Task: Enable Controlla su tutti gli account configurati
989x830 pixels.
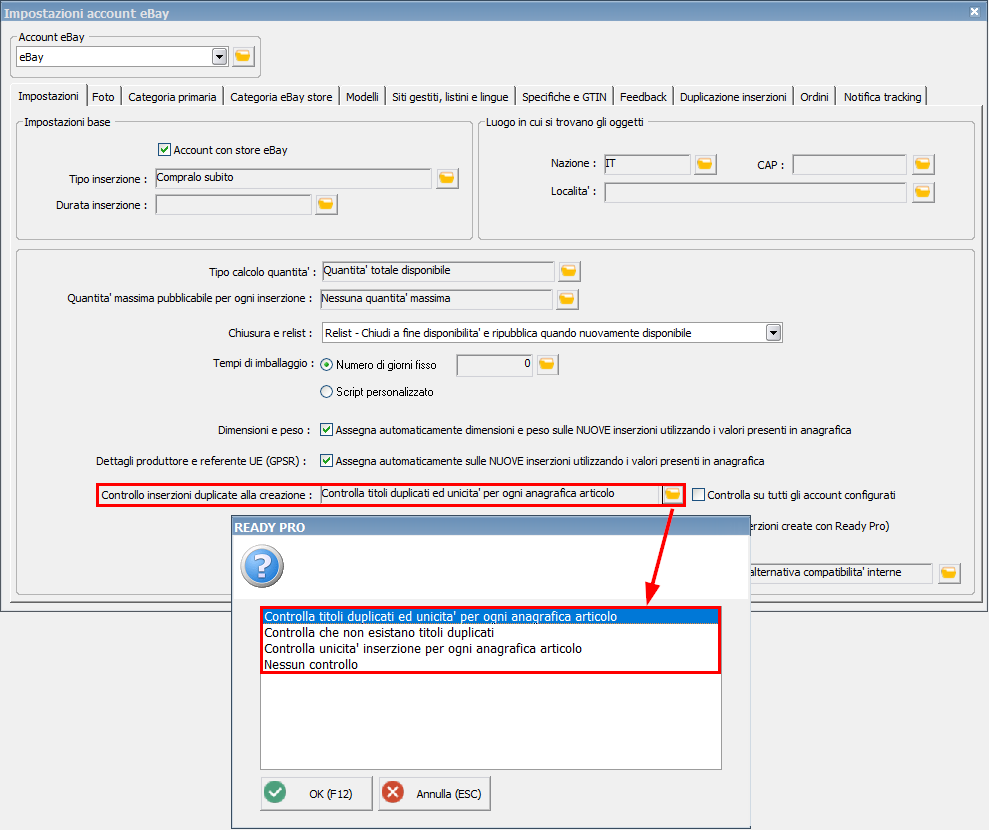Action: pyautogui.click(x=698, y=494)
